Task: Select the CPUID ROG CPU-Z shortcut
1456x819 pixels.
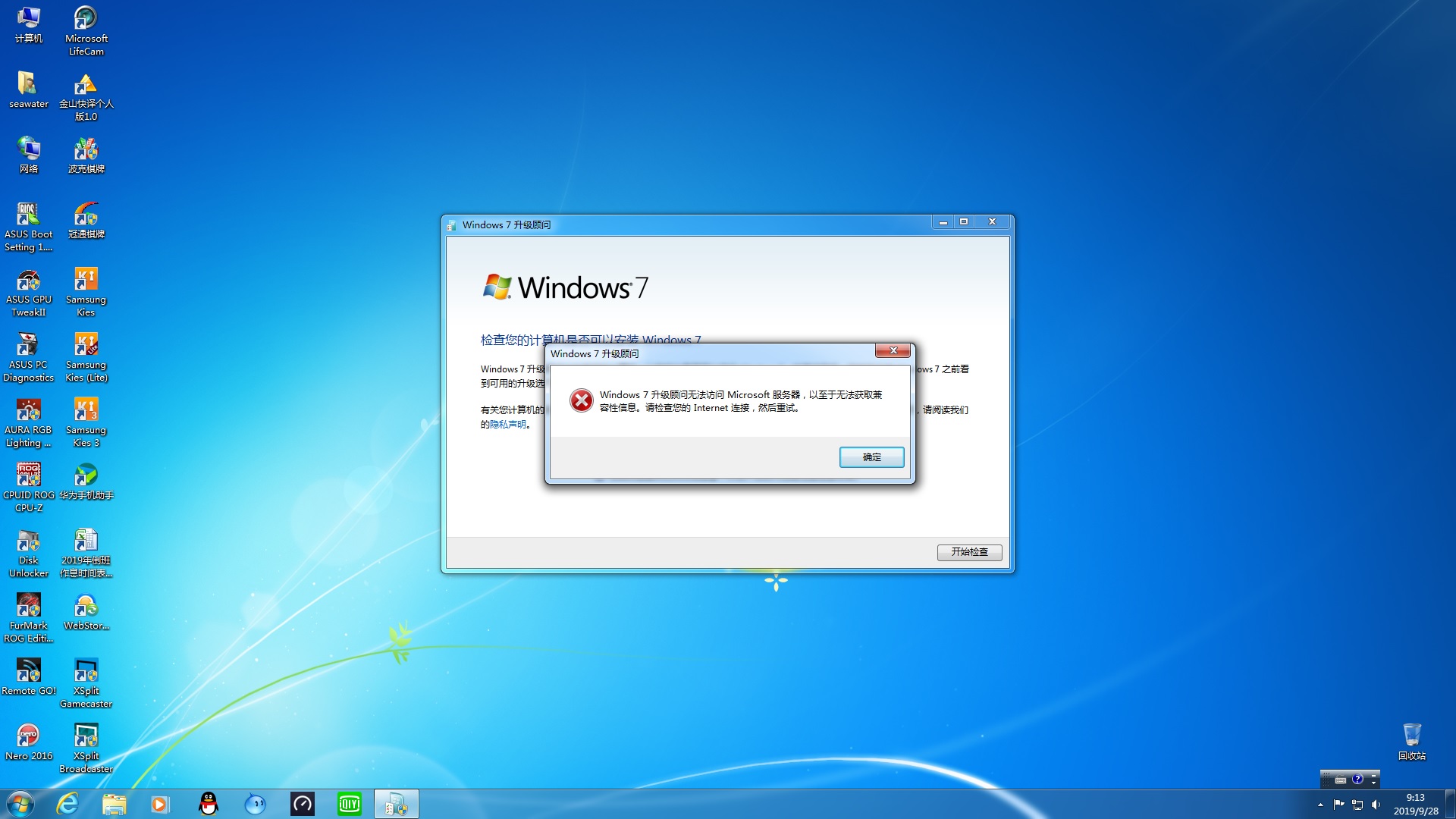Action: tap(29, 488)
